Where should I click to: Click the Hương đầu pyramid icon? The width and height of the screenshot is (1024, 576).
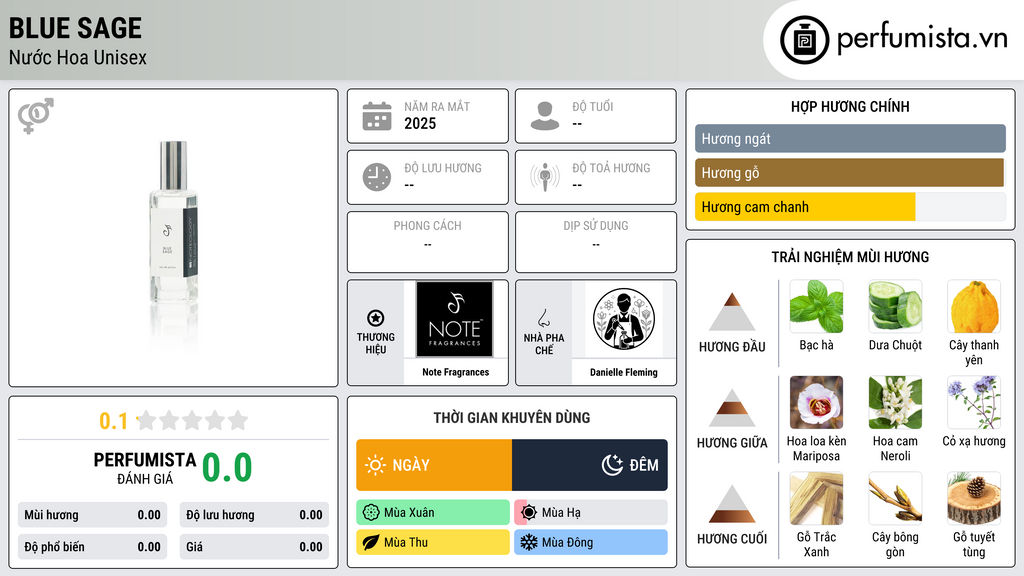732,312
